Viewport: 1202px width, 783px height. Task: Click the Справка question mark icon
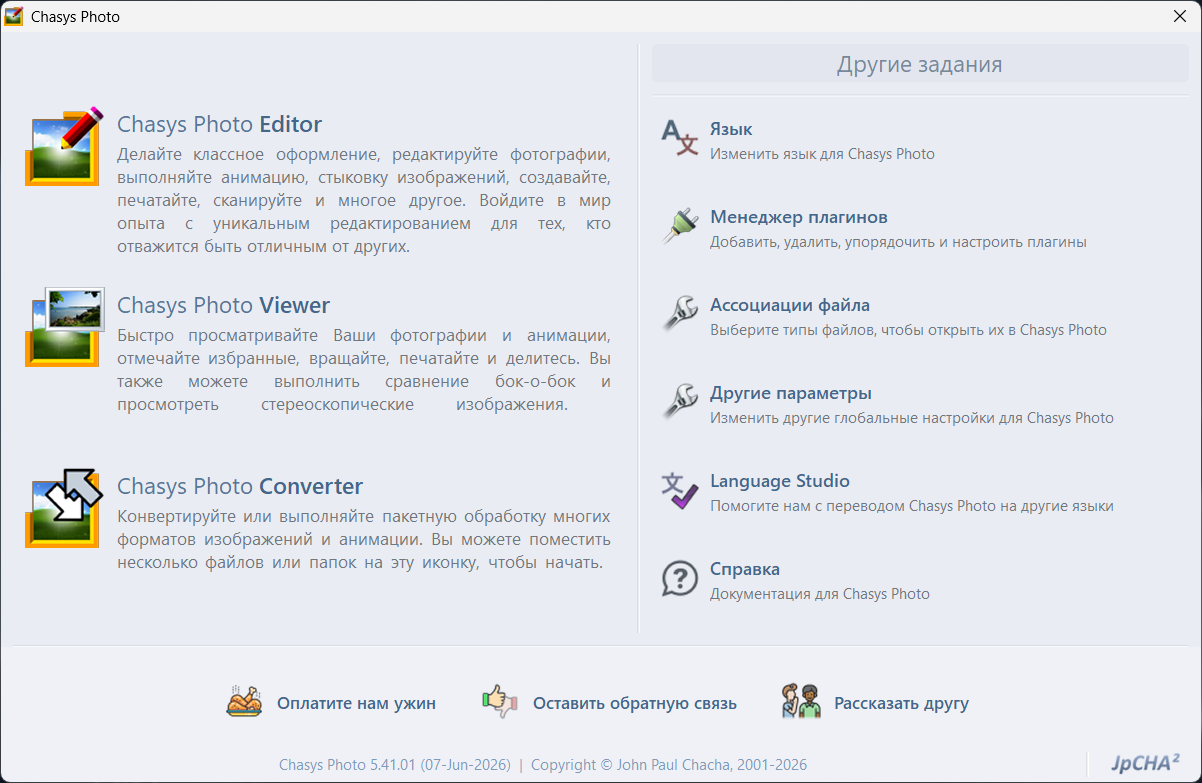pyautogui.click(x=680, y=577)
